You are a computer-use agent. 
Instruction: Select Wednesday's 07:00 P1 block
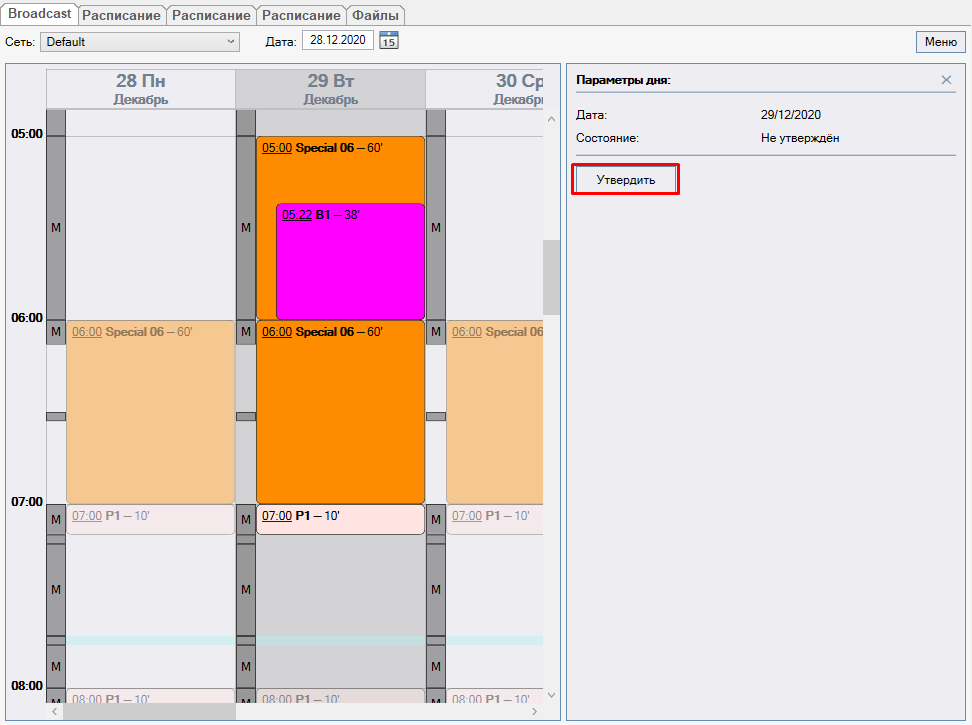point(495,519)
